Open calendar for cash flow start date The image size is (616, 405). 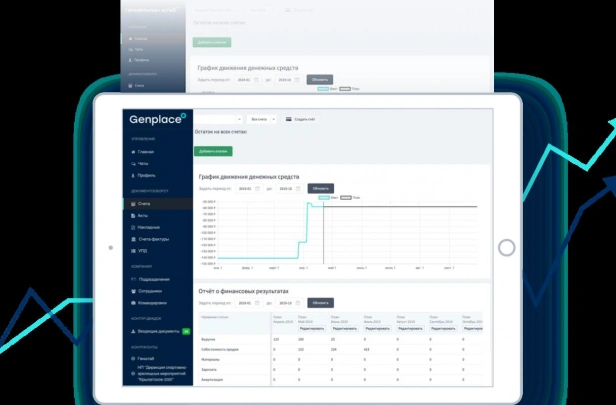point(258,189)
